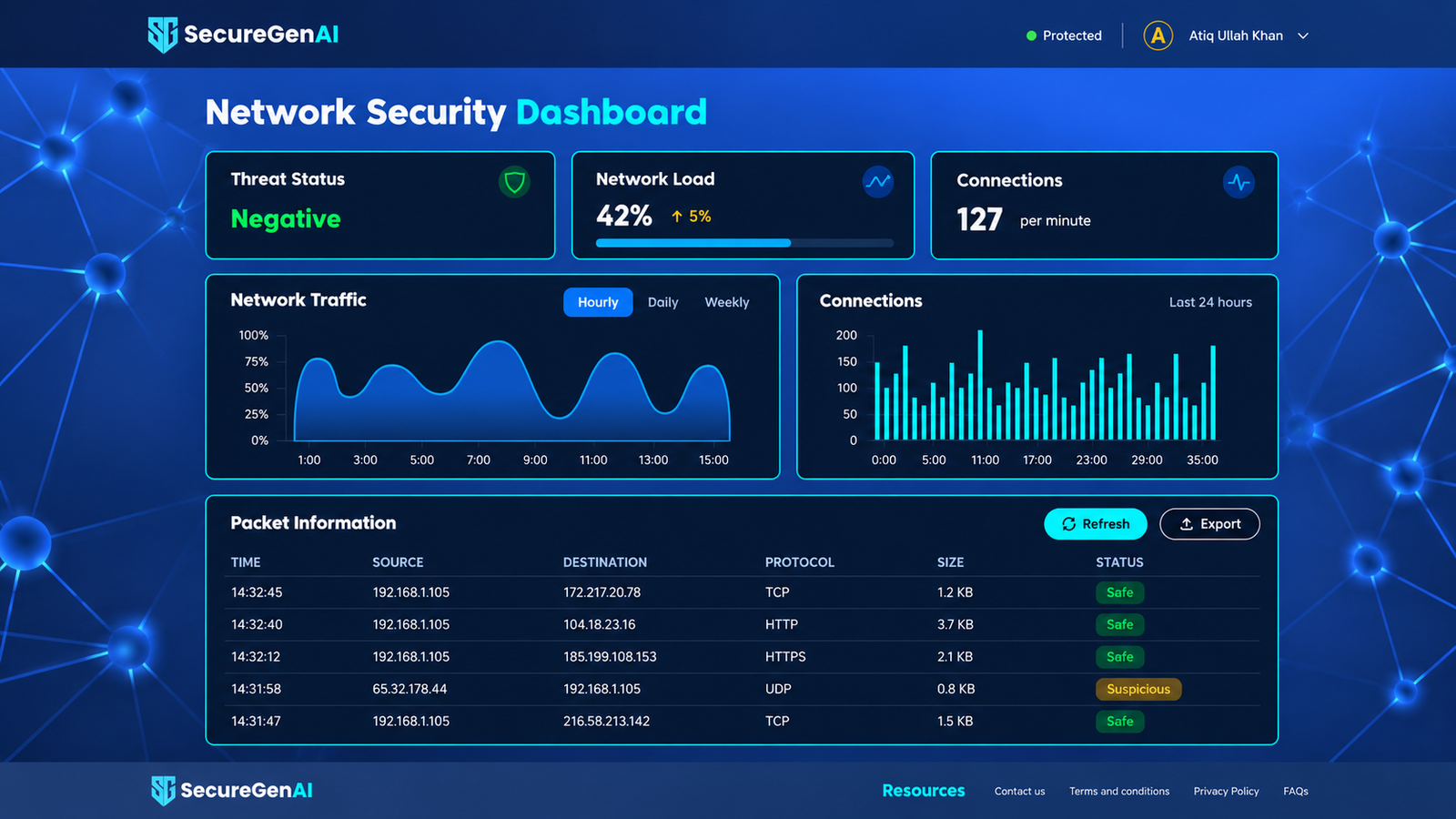
Task: Click the STATUS column header
Action: 1119,562
